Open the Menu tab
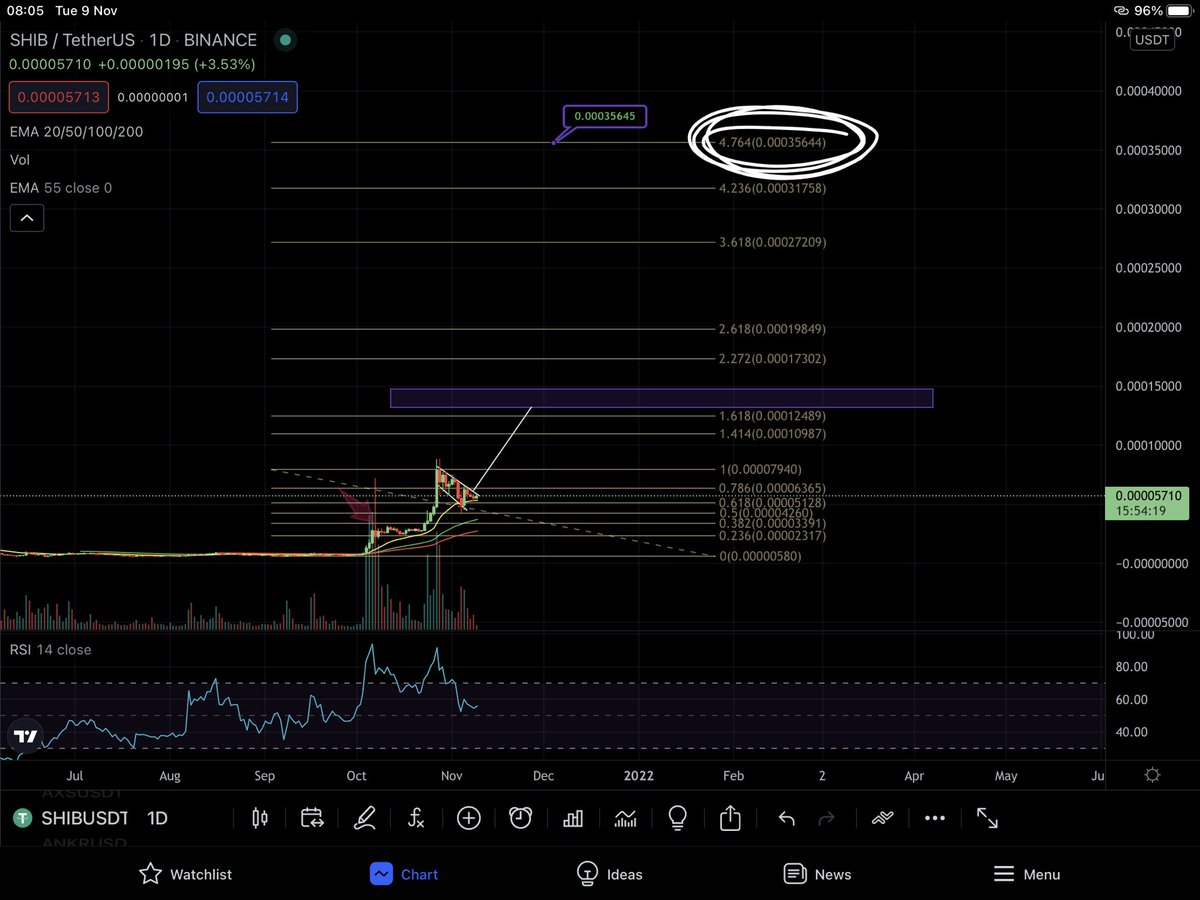This screenshot has width=1200, height=900. 1026,874
